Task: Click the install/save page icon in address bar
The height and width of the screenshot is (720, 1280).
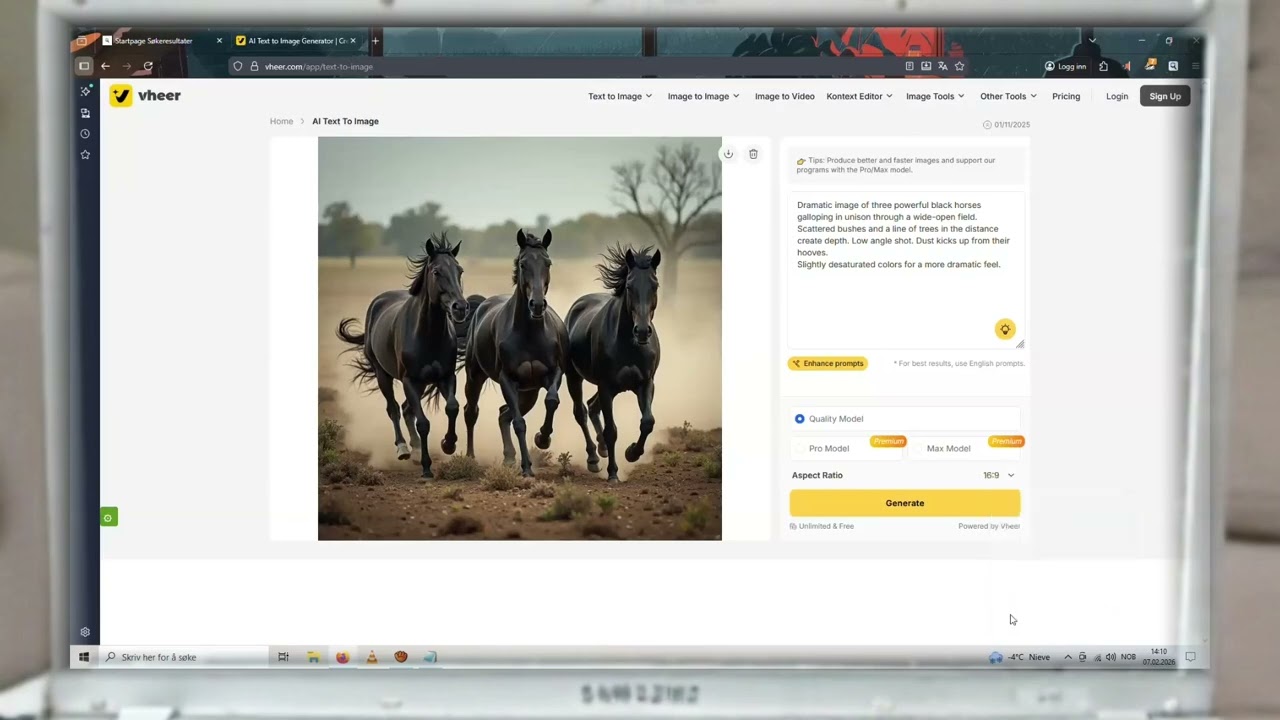Action: pyautogui.click(x=926, y=66)
